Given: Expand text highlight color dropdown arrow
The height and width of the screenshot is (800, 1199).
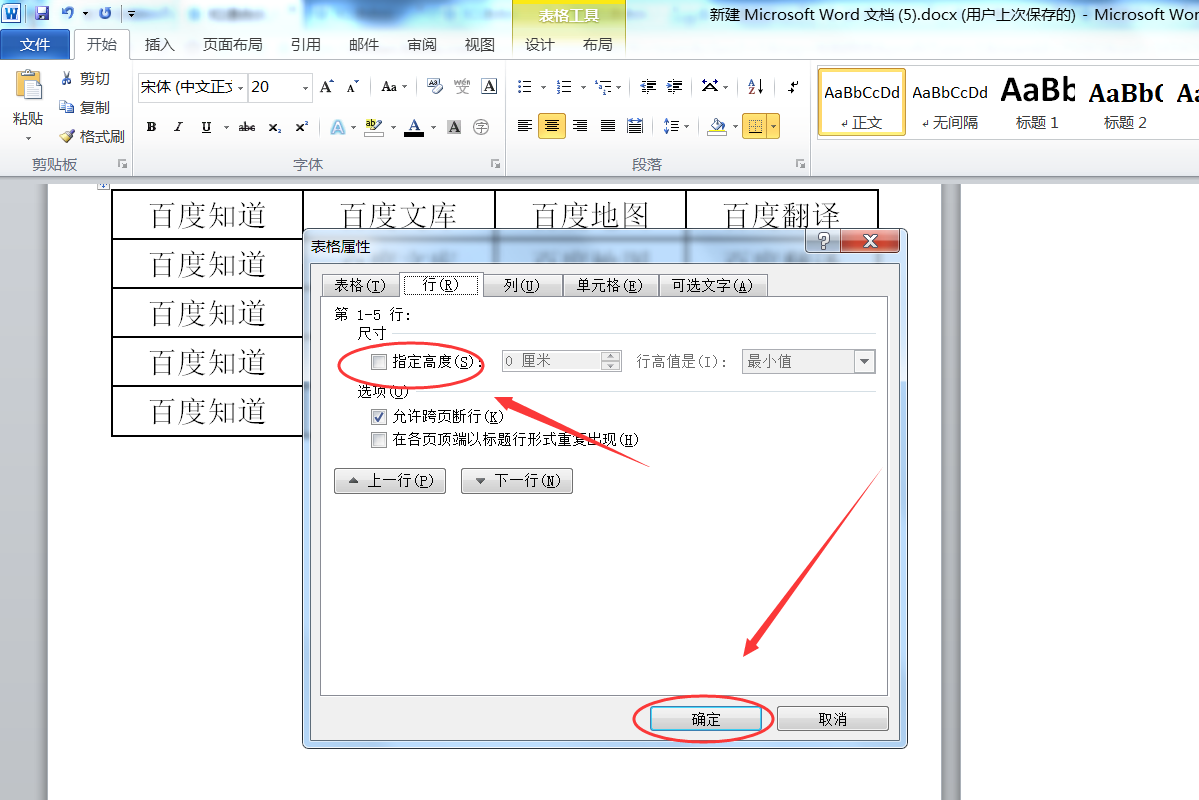Looking at the screenshot, I should [x=394, y=127].
